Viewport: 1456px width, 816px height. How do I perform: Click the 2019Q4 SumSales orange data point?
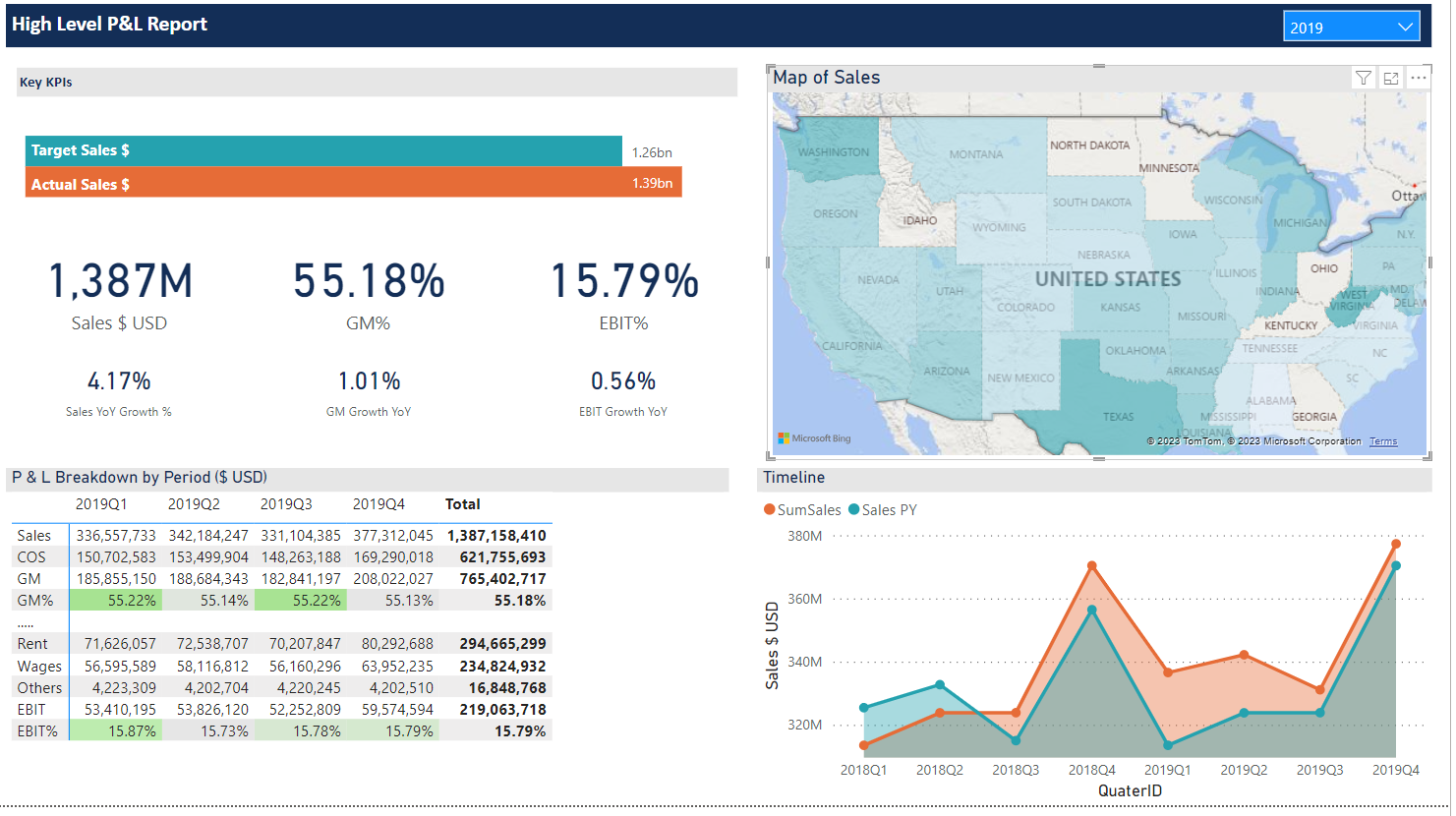1396,544
